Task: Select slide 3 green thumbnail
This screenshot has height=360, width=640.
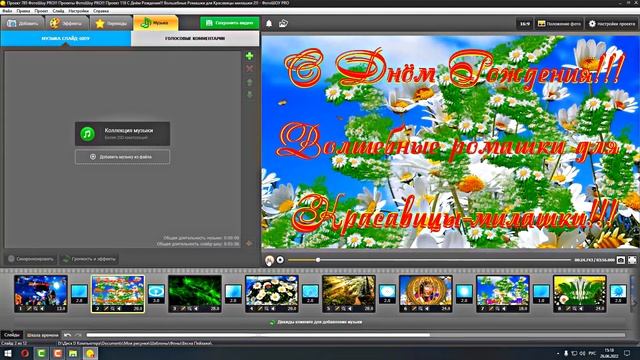Action: 195,294
